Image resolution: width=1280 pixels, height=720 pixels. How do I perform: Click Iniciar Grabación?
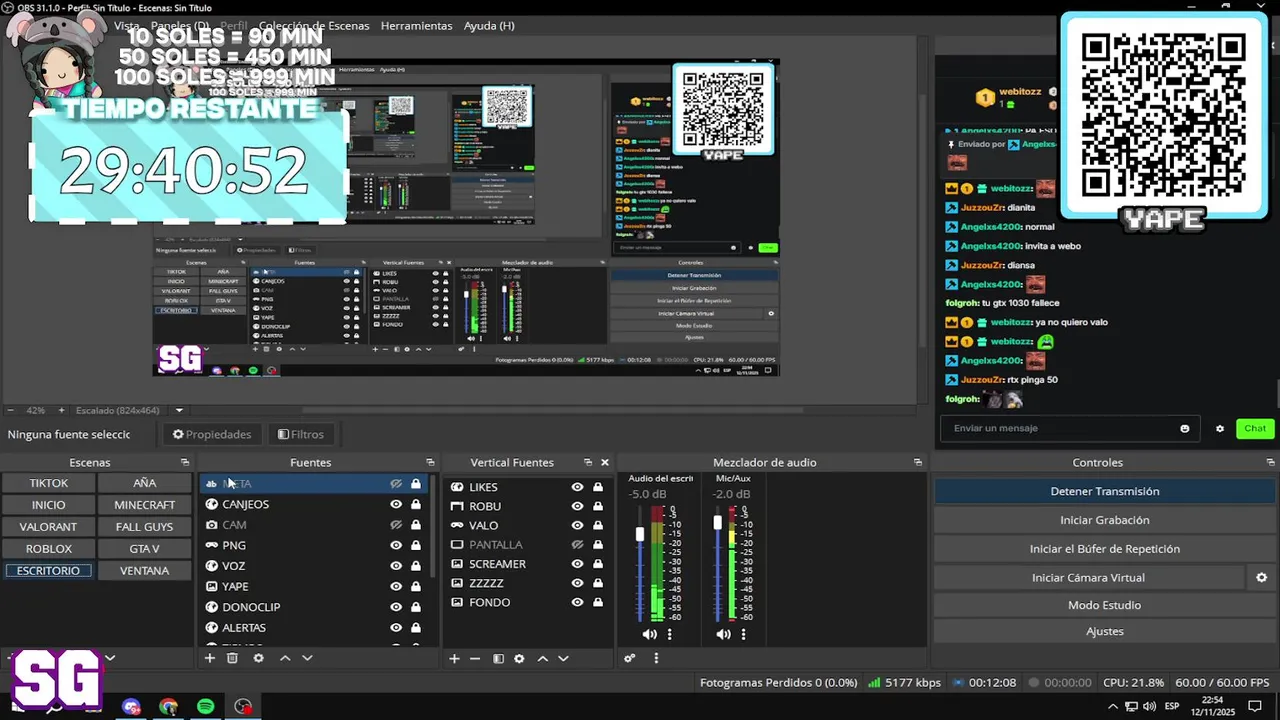pyautogui.click(x=1105, y=520)
